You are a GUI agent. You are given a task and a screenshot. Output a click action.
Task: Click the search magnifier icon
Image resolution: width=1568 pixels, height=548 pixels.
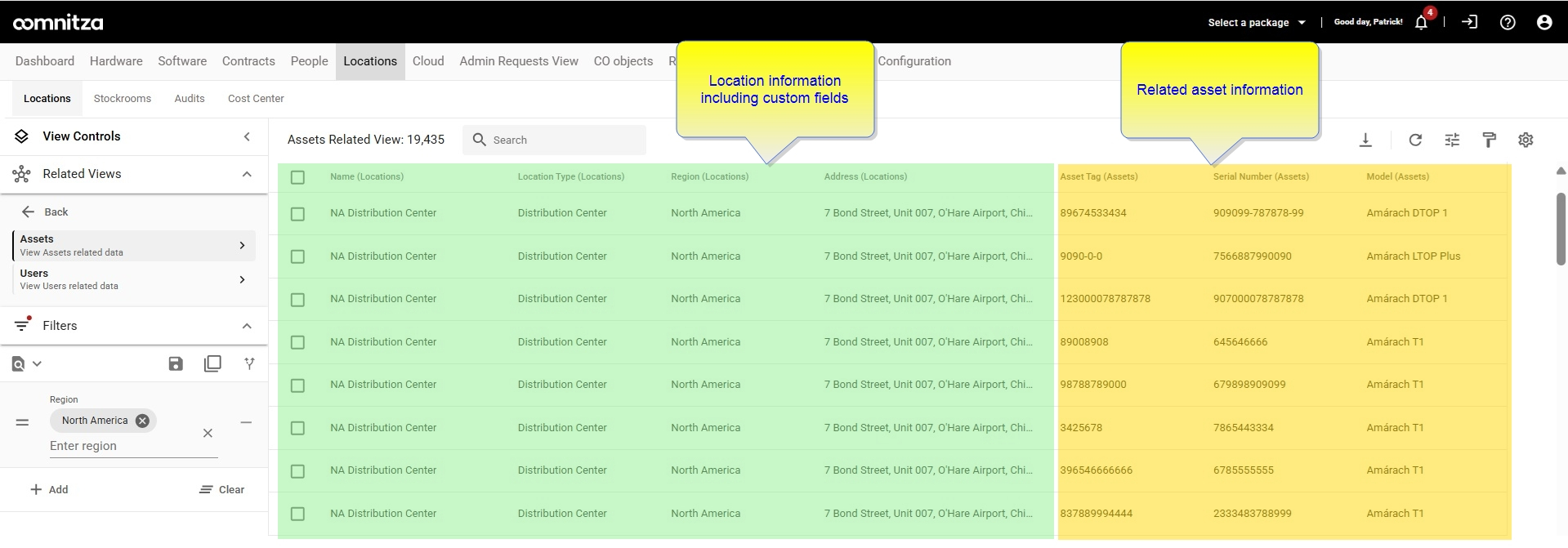pyautogui.click(x=480, y=140)
